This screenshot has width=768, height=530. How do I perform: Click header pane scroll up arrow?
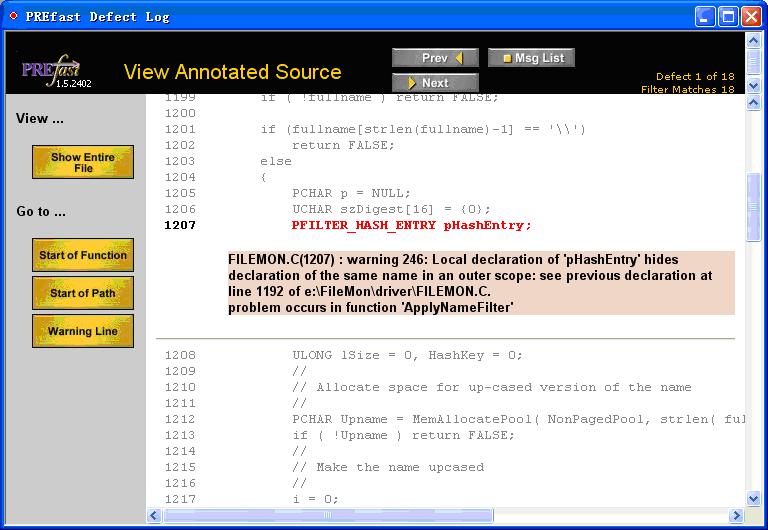pyautogui.click(x=753, y=40)
